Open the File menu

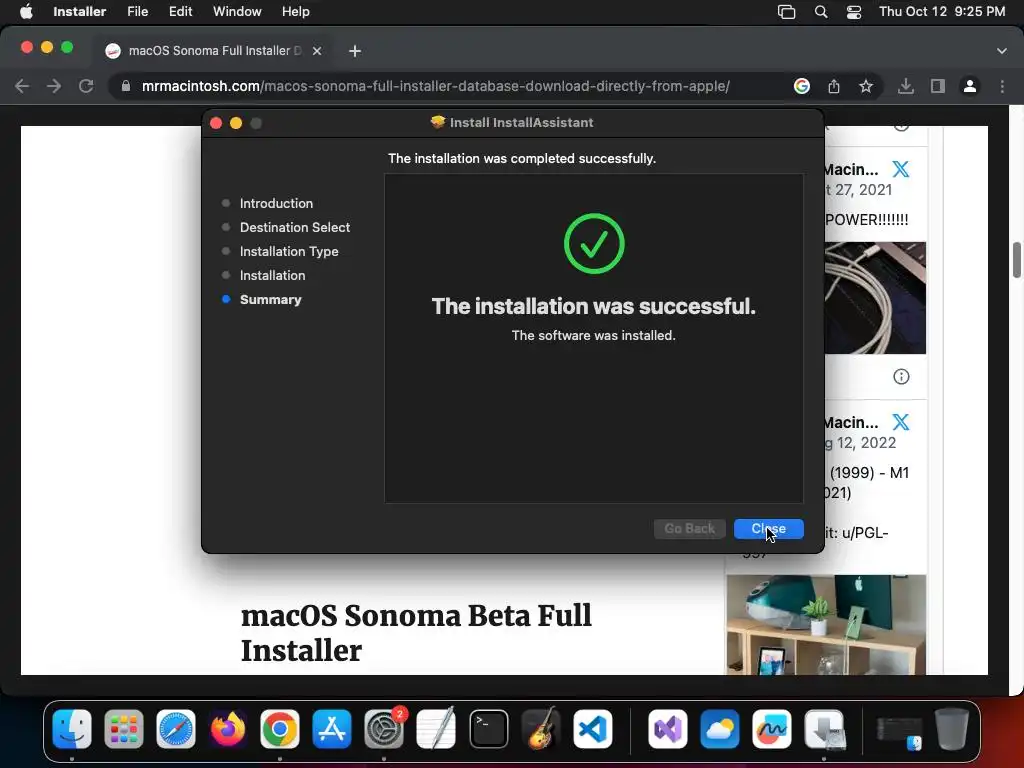click(137, 12)
